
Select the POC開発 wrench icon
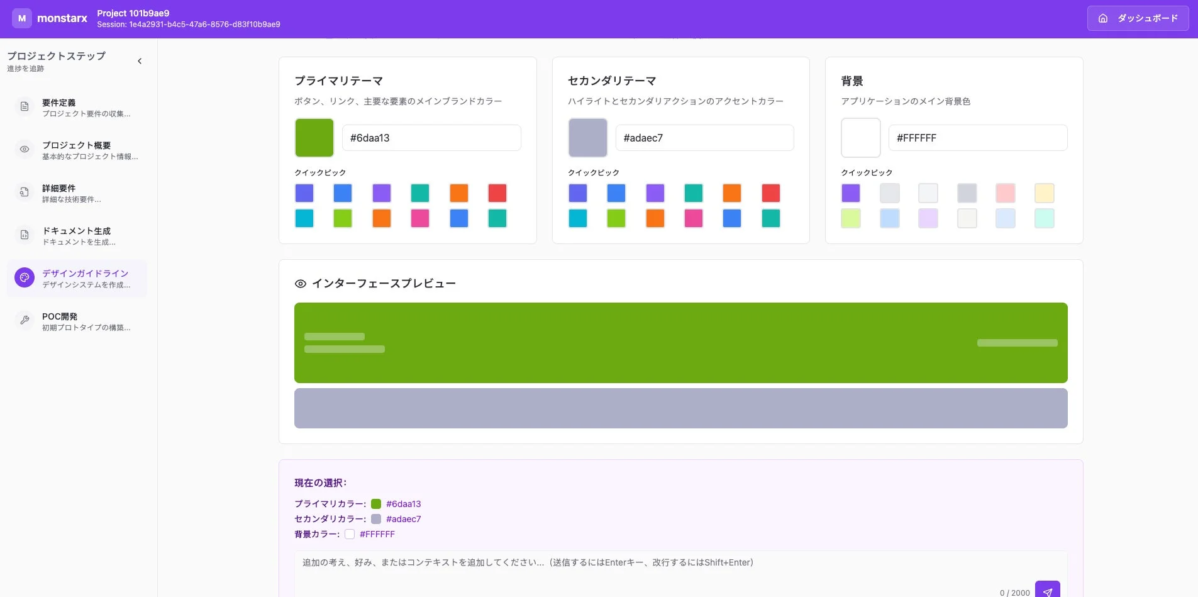24,320
